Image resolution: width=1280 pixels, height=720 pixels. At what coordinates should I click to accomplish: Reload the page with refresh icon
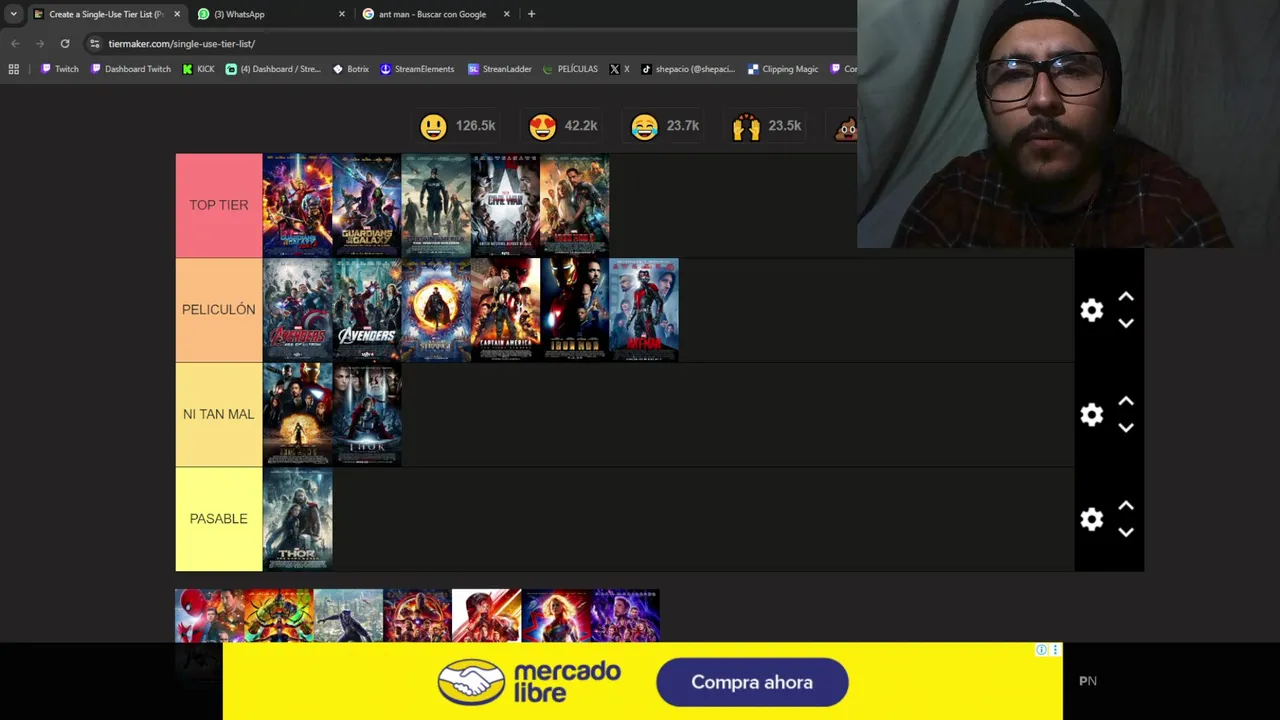tap(65, 44)
